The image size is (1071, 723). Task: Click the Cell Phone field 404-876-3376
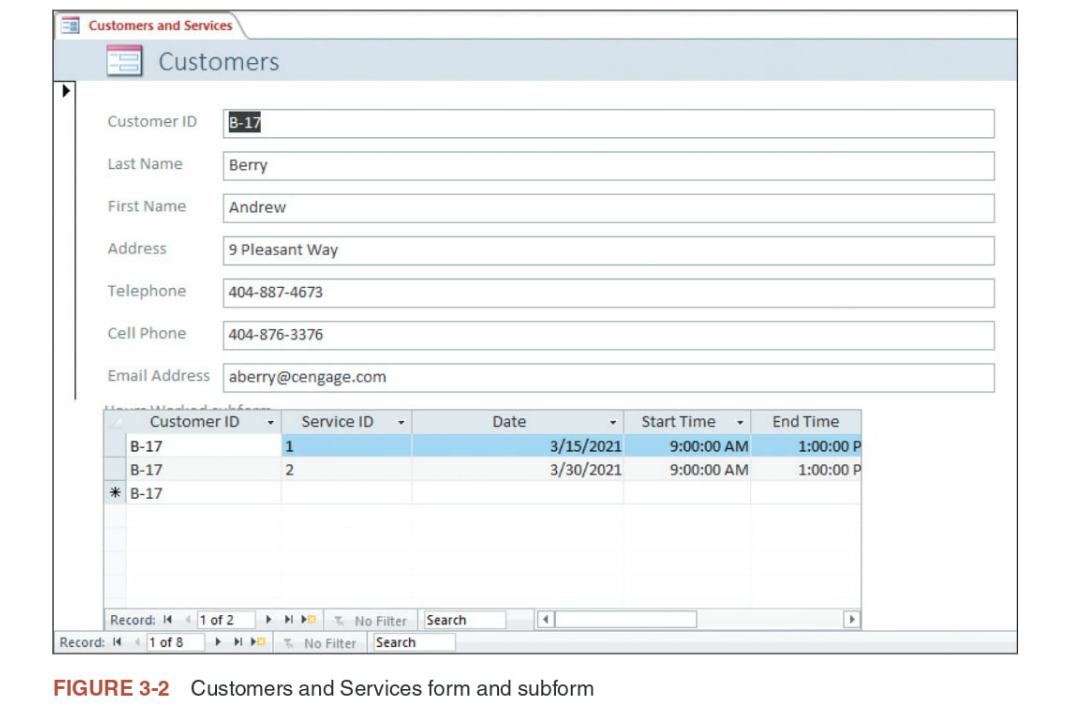(608, 335)
